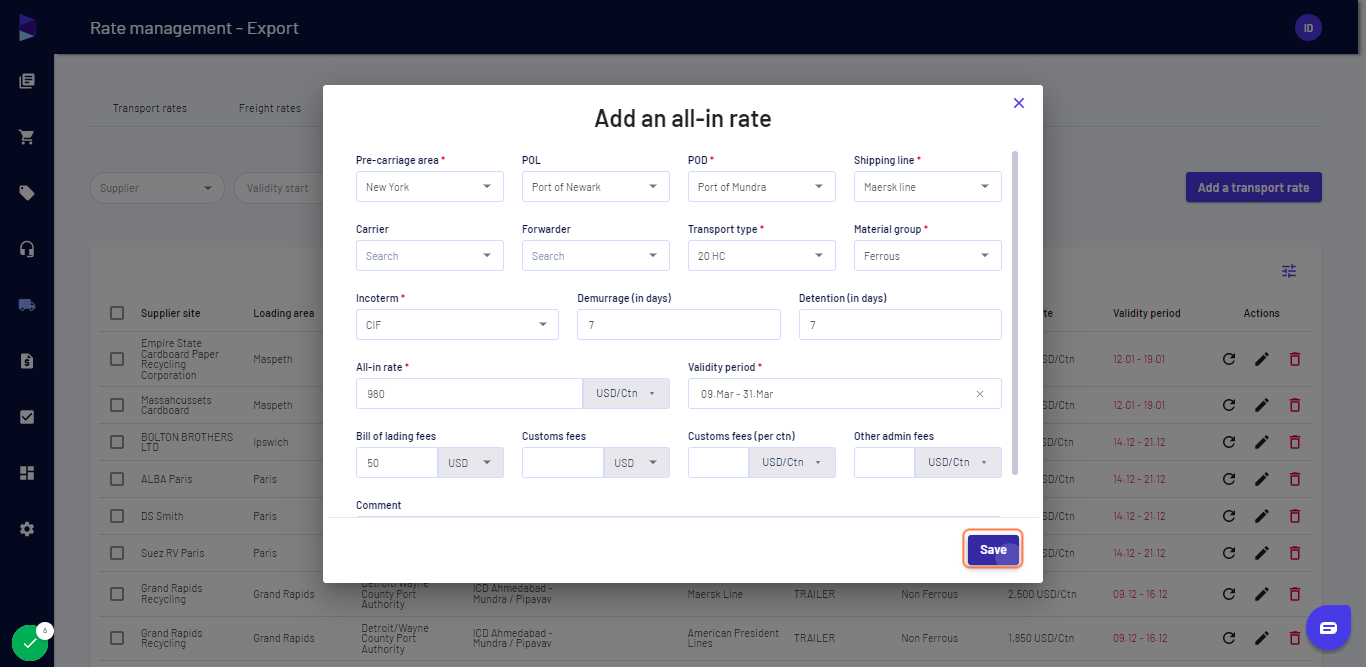The width and height of the screenshot is (1366, 667).
Task: Refresh the Suez RV Paris row
Action: point(1229,553)
